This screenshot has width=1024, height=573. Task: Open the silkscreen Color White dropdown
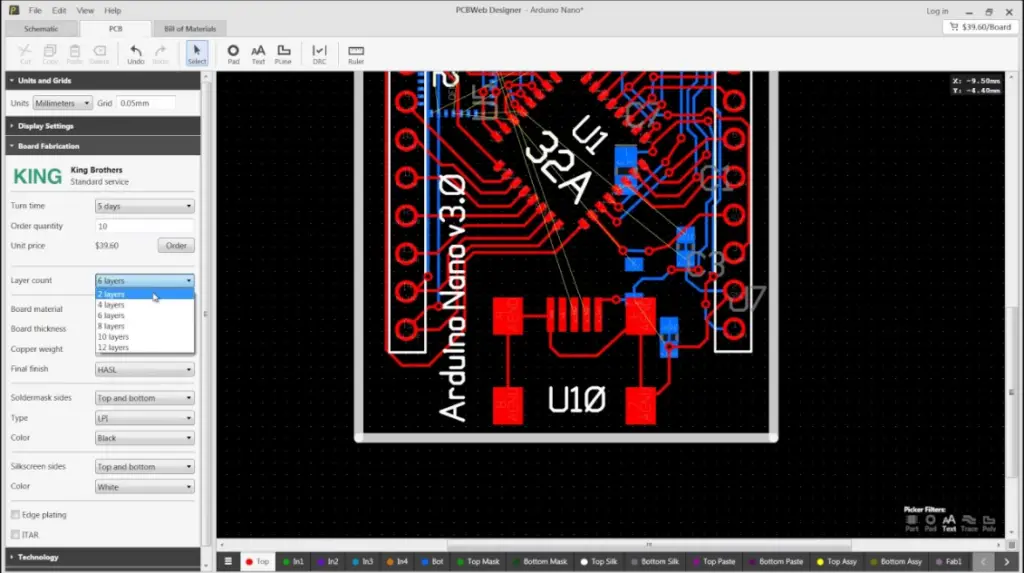(144, 487)
